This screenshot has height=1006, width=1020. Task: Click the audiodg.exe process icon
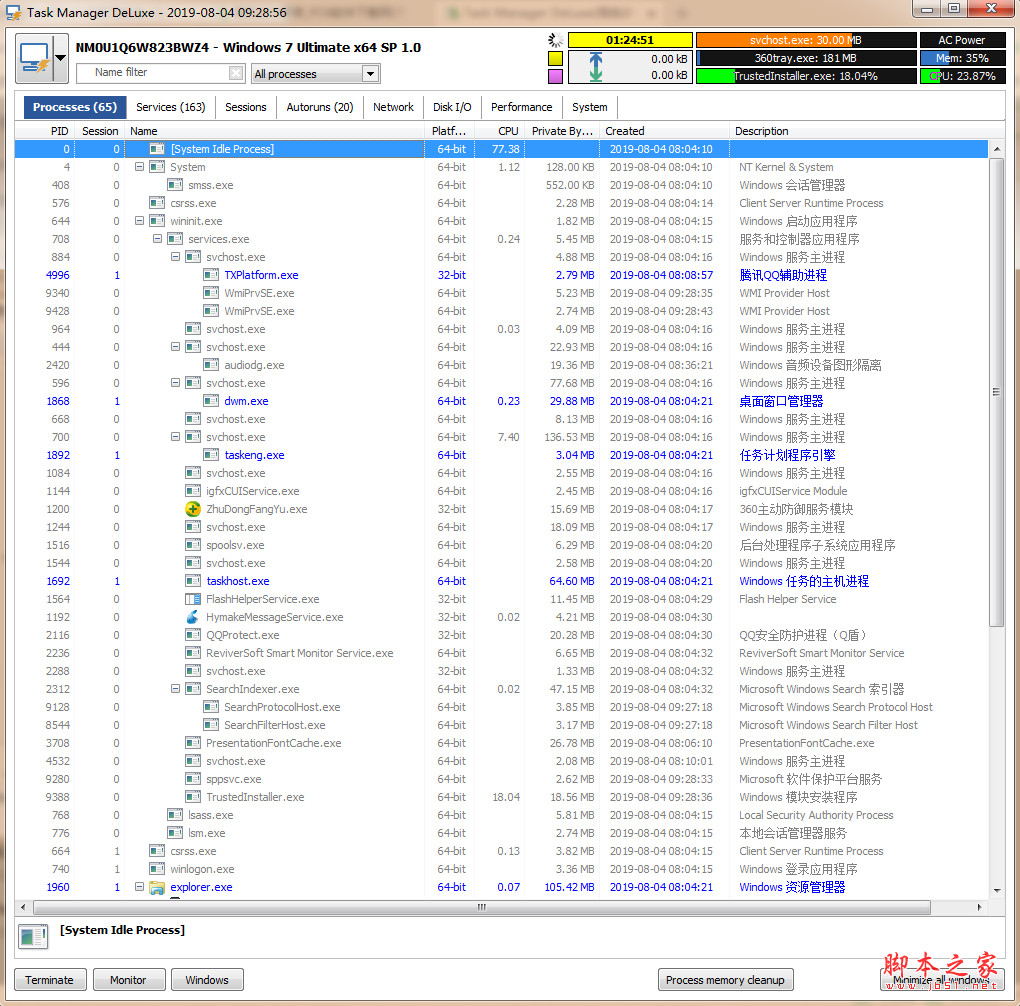click(211, 365)
